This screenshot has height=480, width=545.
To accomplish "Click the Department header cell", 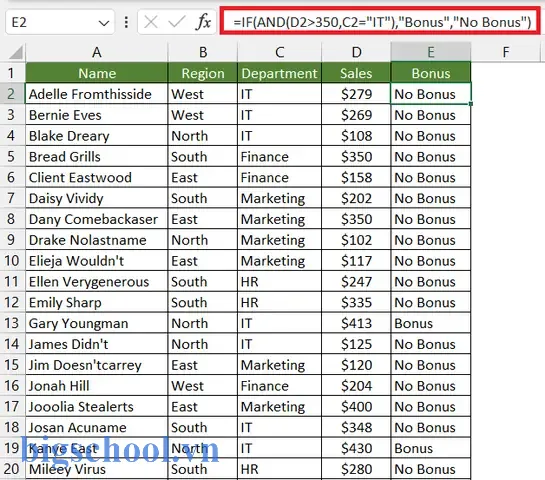I will [x=279, y=73].
